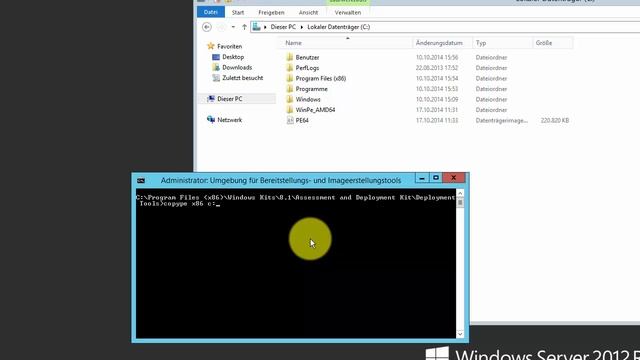Click the copype command line text
This screenshot has width=640, height=360.
(x=189, y=204)
